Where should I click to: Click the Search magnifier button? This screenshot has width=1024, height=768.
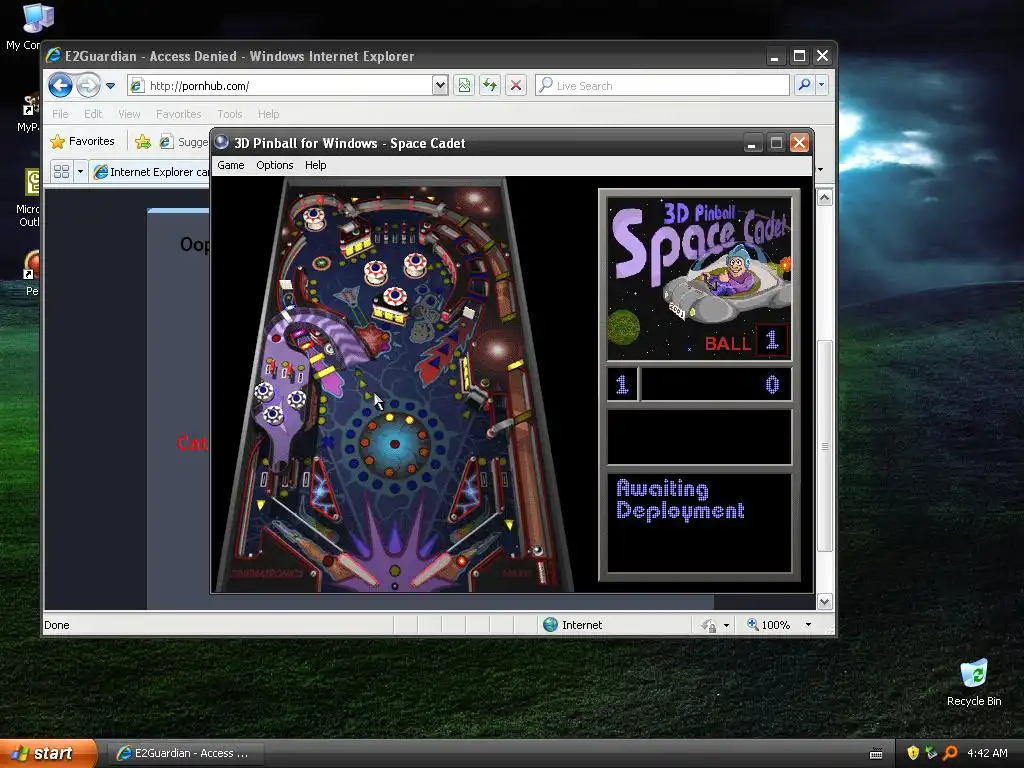pos(805,86)
